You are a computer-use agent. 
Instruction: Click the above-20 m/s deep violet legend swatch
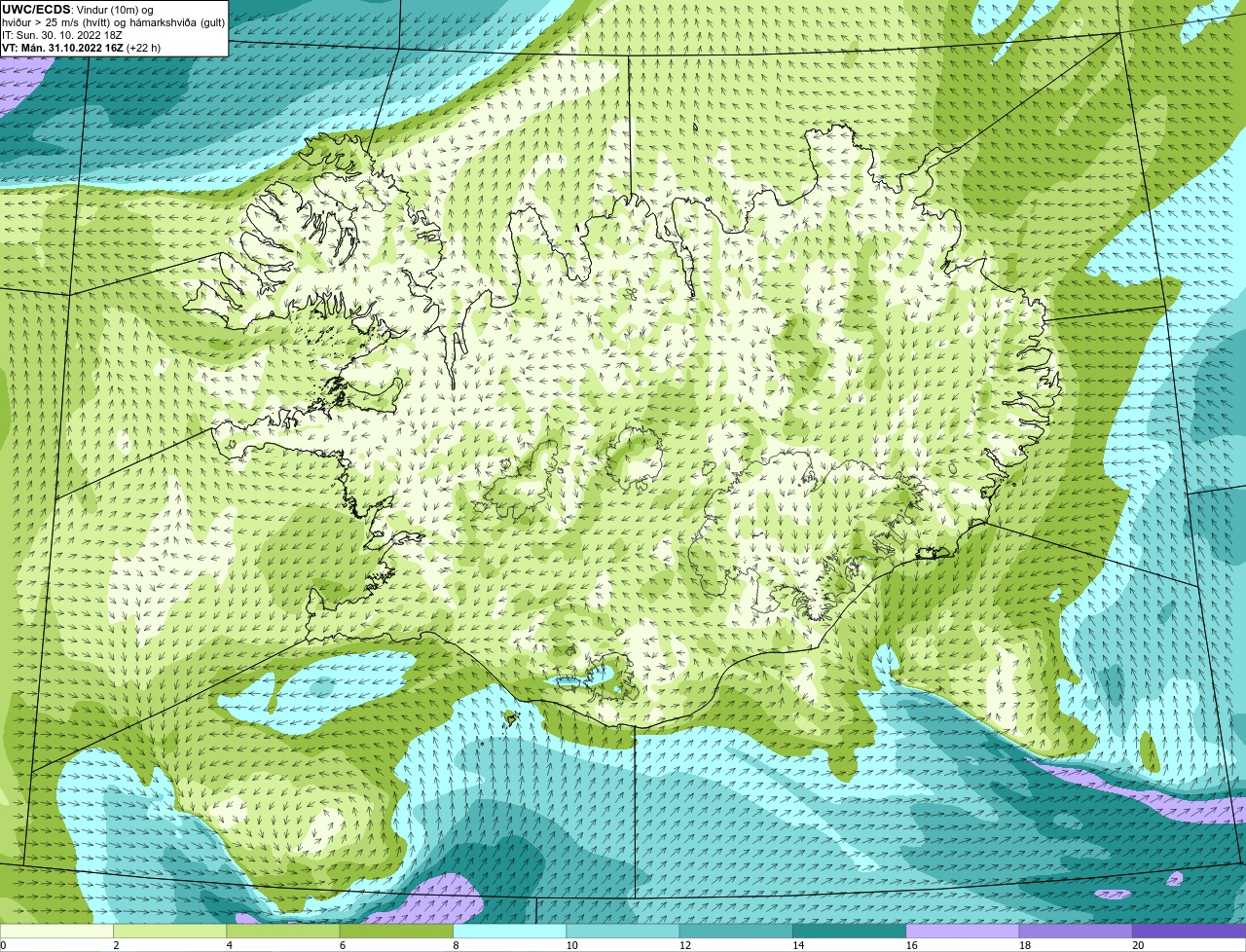pyautogui.click(x=1190, y=931)
